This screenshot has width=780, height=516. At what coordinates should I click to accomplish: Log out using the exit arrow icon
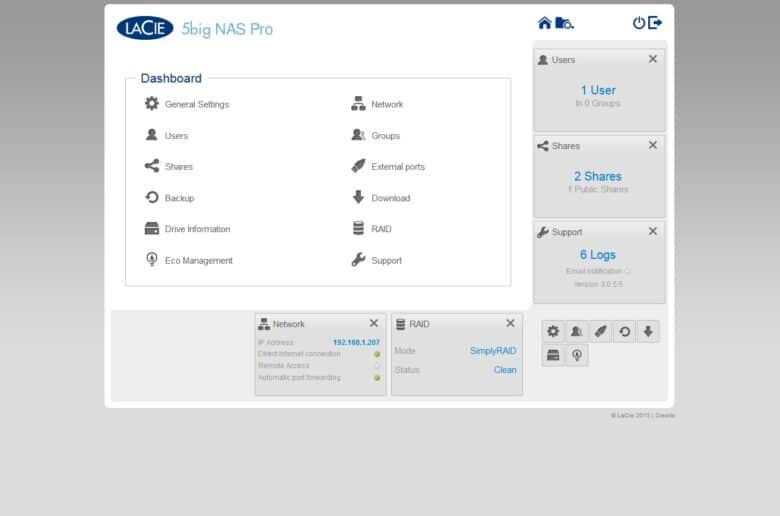click(x=655, y=23)
